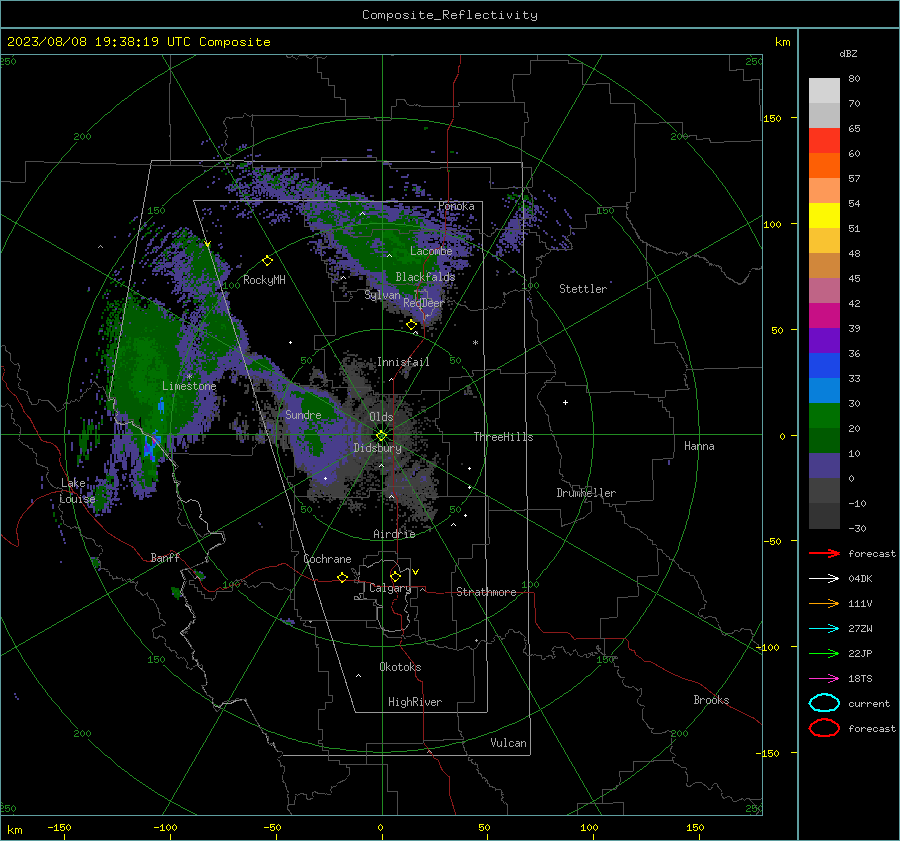Click the orange swatch between 60 and 57 dBZ
Image resolution: width=900 pixels, height=841 pixels.
[x=824, y=166]
